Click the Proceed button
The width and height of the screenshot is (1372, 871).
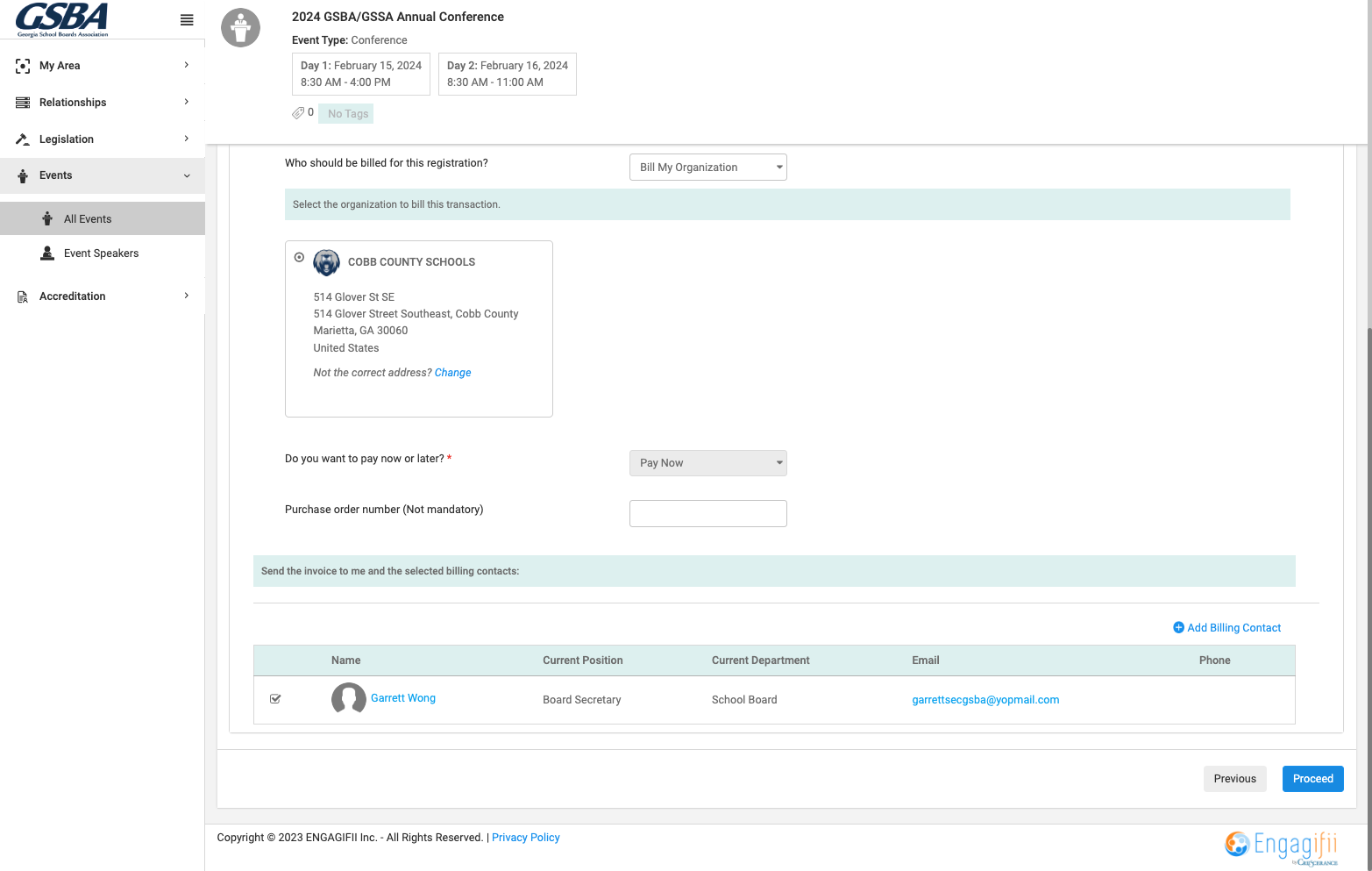[1312, 779]
